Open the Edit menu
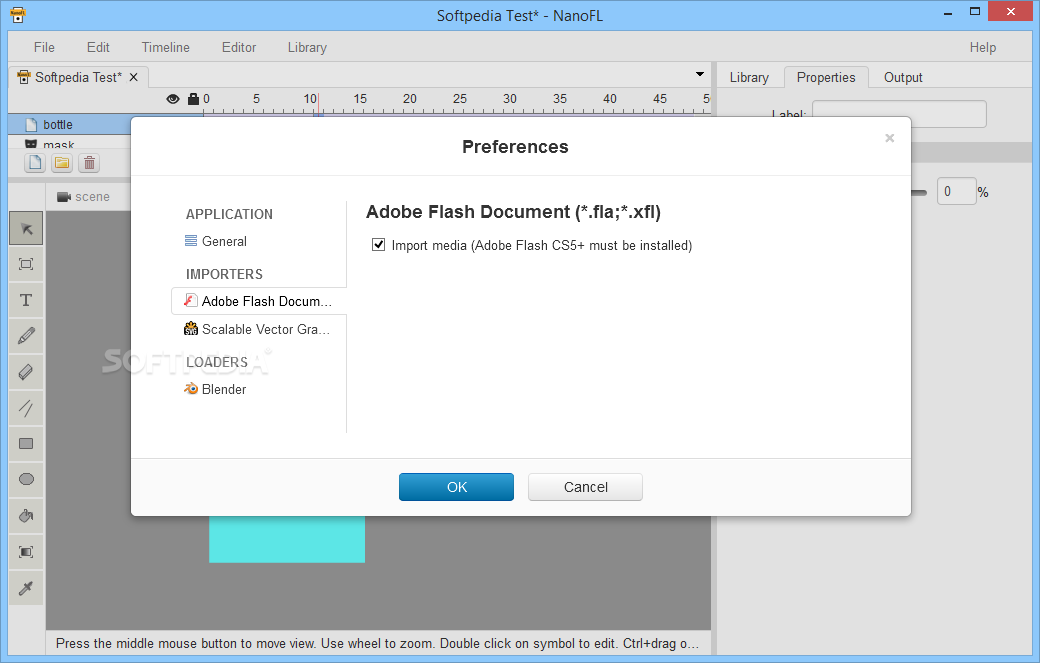Viewport: 1040px width, 663px height. (x=98, y=47)
